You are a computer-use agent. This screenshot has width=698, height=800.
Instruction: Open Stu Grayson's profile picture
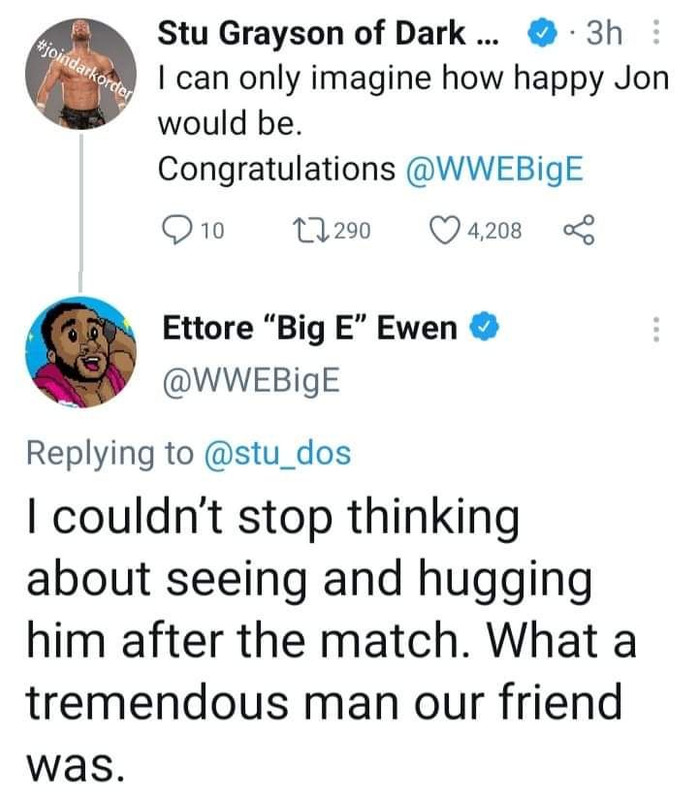81,74
